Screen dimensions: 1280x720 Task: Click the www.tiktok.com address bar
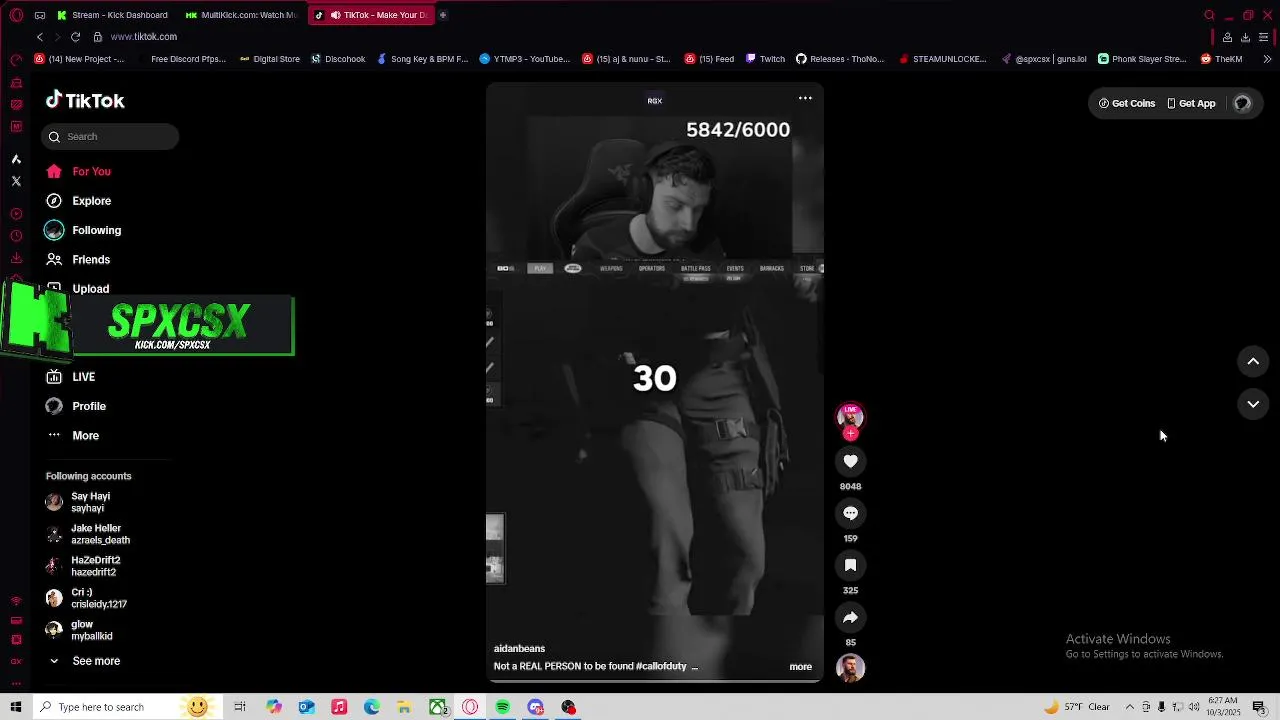144,37
